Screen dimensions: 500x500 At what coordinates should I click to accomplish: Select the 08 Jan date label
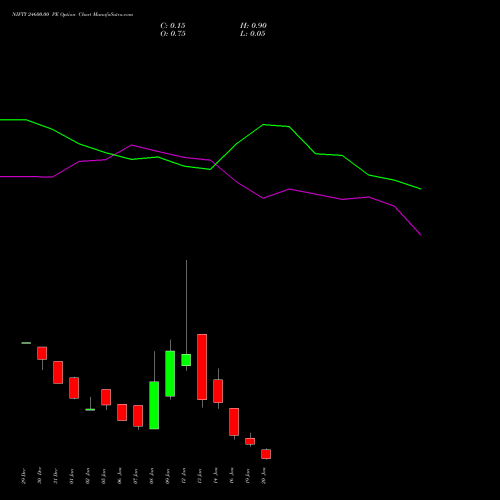coord(152,476)
